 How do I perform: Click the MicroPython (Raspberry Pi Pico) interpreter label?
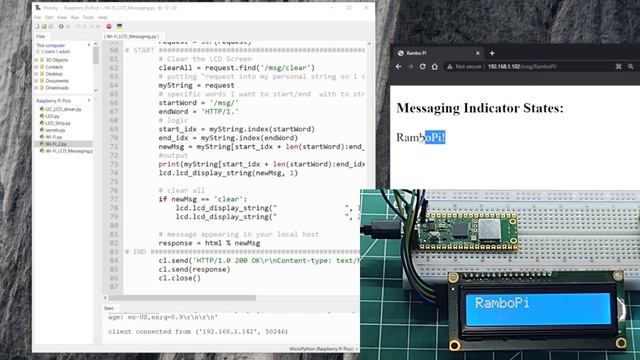click(321, 349)
